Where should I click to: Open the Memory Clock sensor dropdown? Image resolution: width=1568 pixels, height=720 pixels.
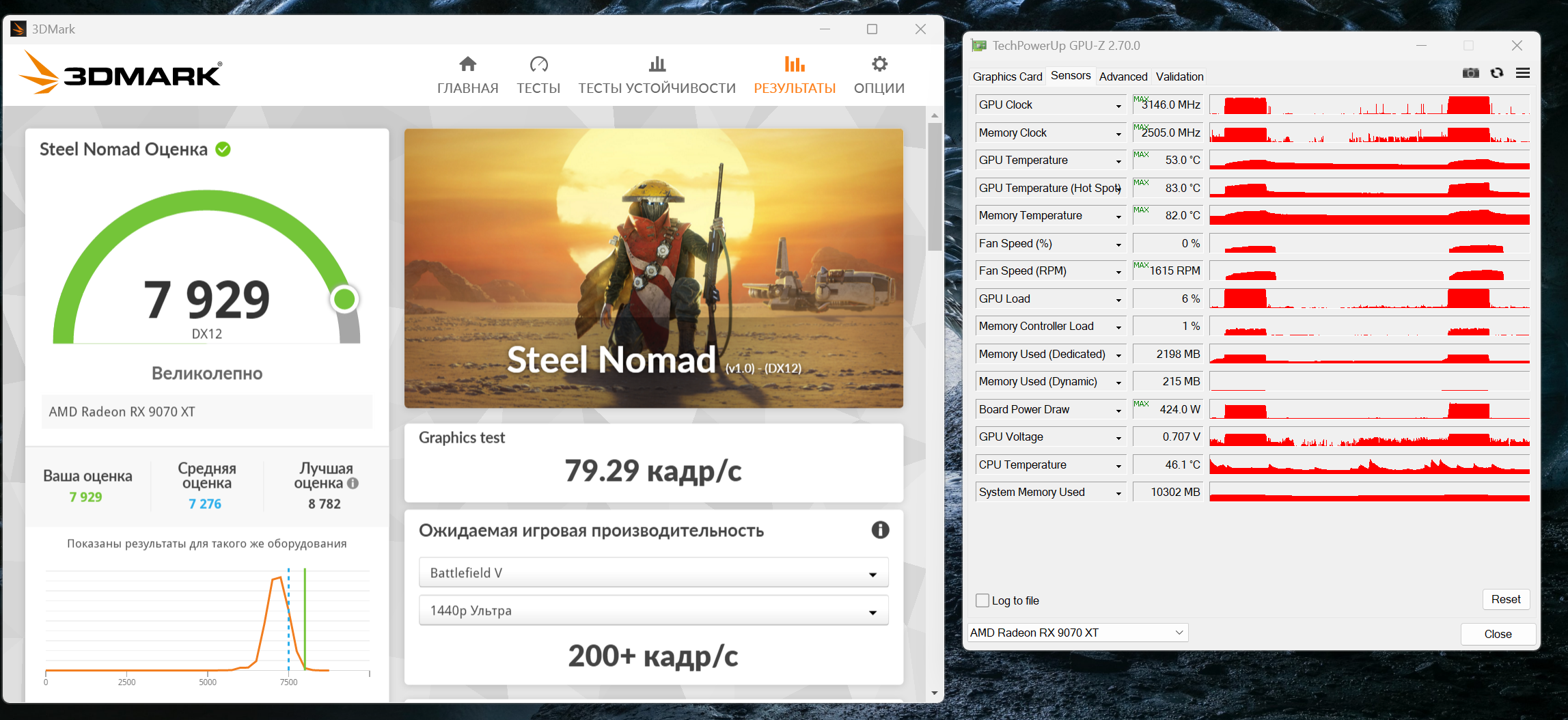[1118, 134]
